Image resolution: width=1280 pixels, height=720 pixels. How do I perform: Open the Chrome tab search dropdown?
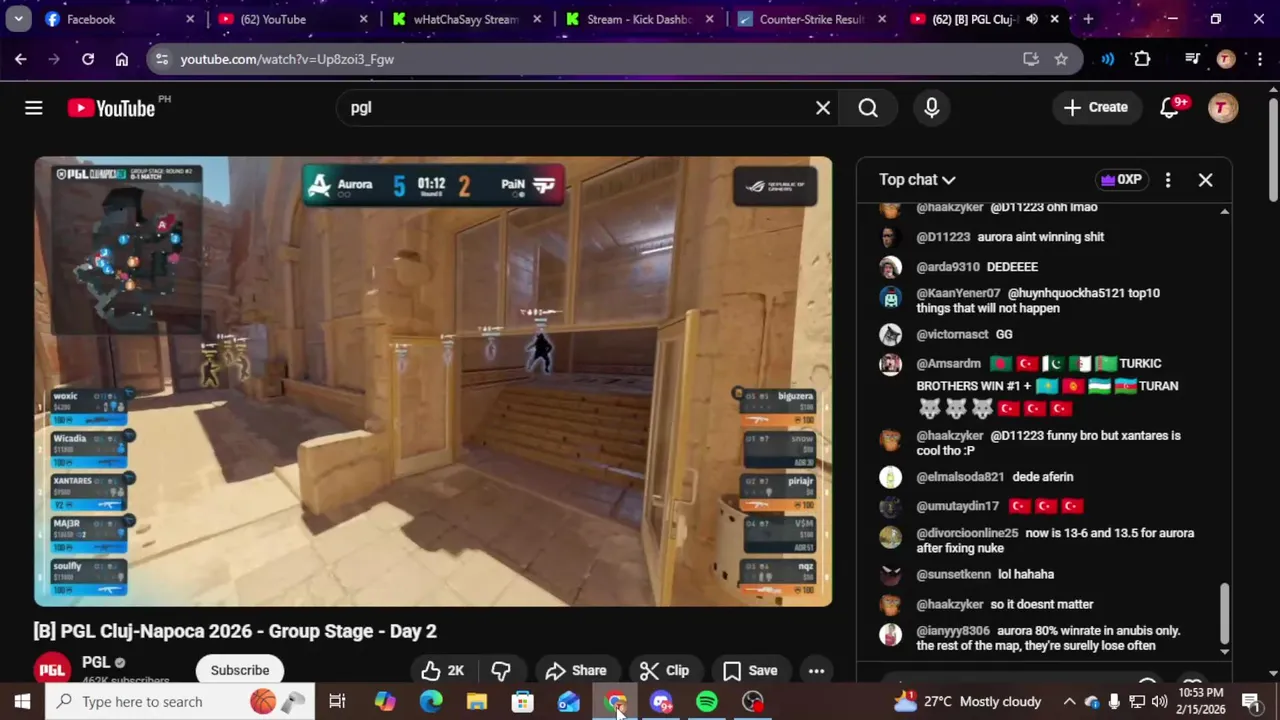point(18,19)
